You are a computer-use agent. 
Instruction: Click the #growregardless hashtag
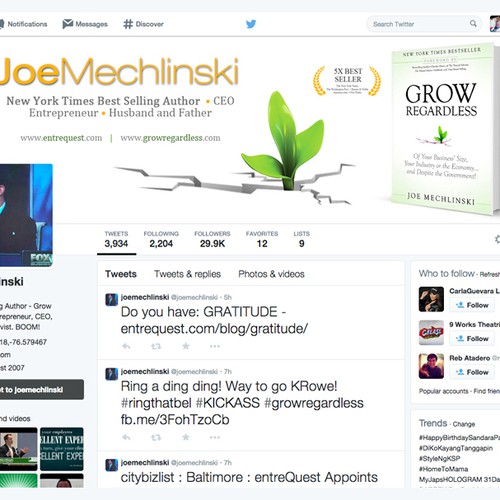click(314, 403)
